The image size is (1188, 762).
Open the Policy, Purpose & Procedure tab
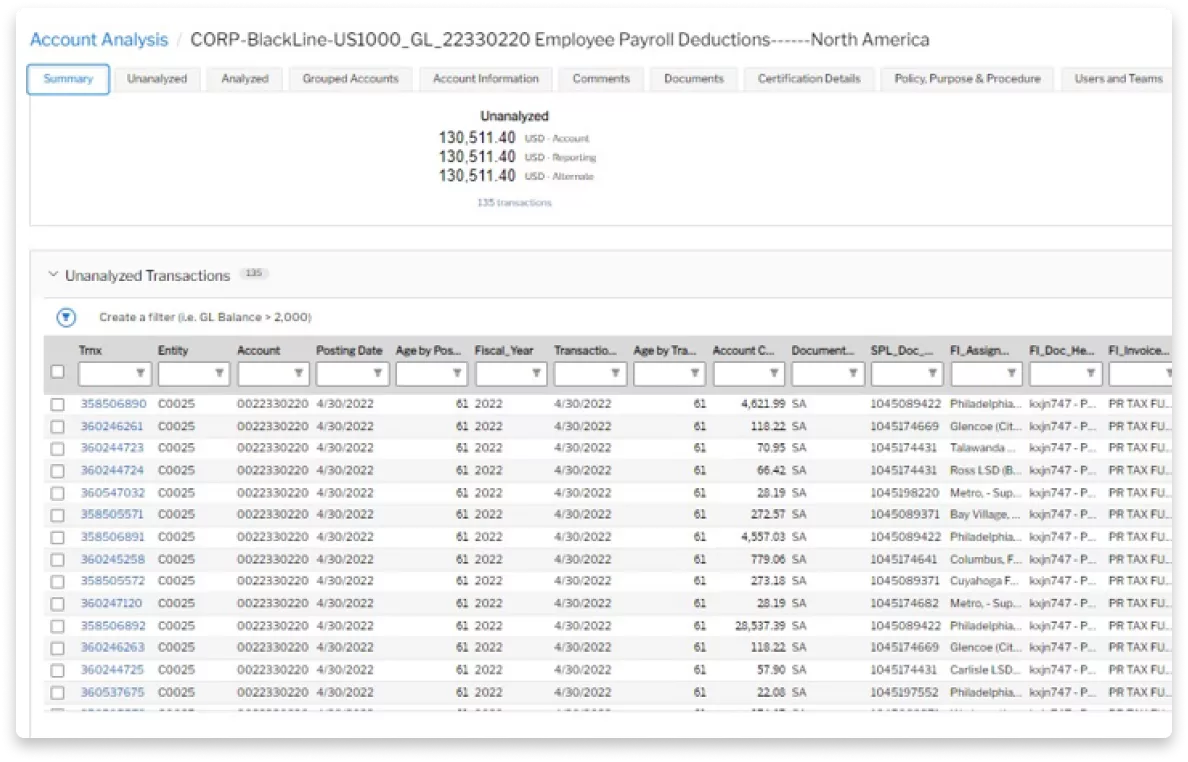(x=968, y=79)
